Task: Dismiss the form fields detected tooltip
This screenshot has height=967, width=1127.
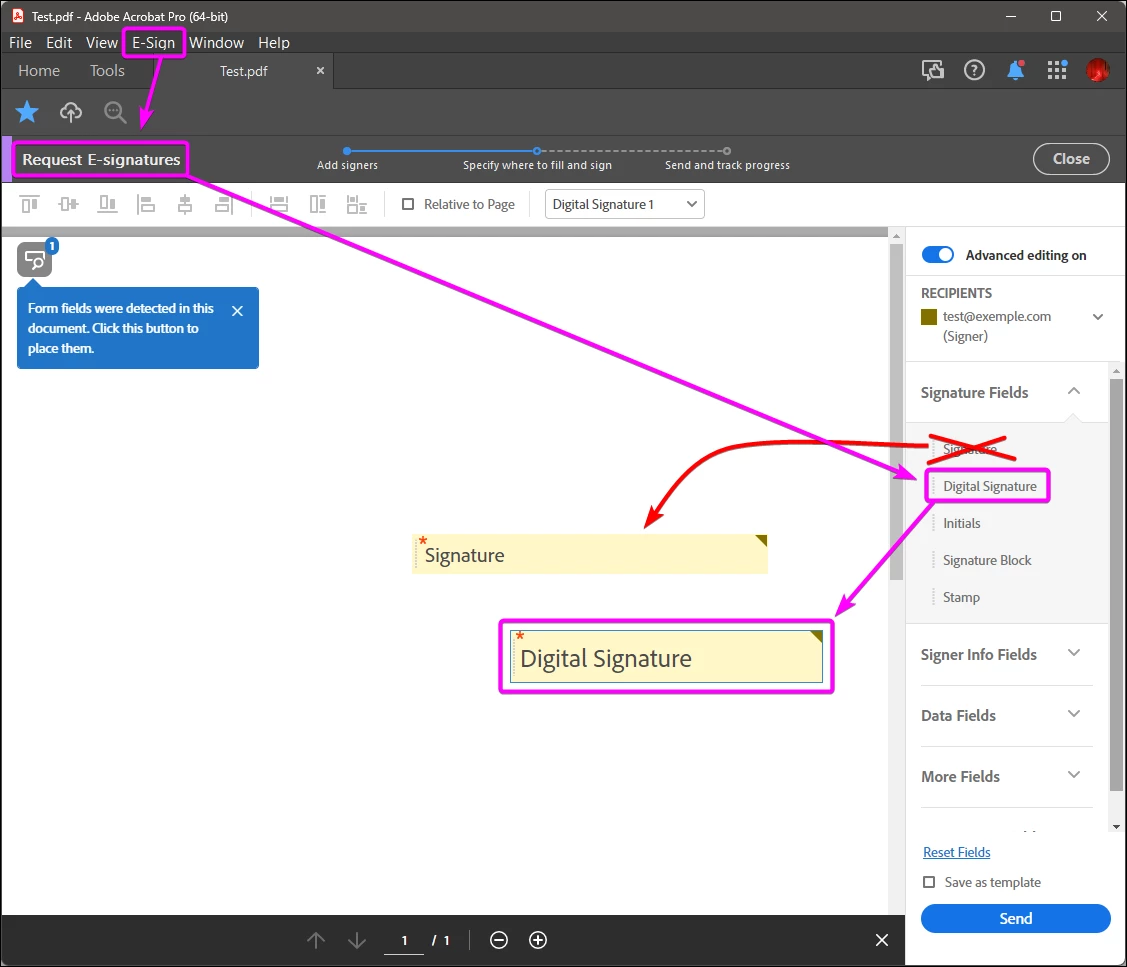Action: pos(237,311)
